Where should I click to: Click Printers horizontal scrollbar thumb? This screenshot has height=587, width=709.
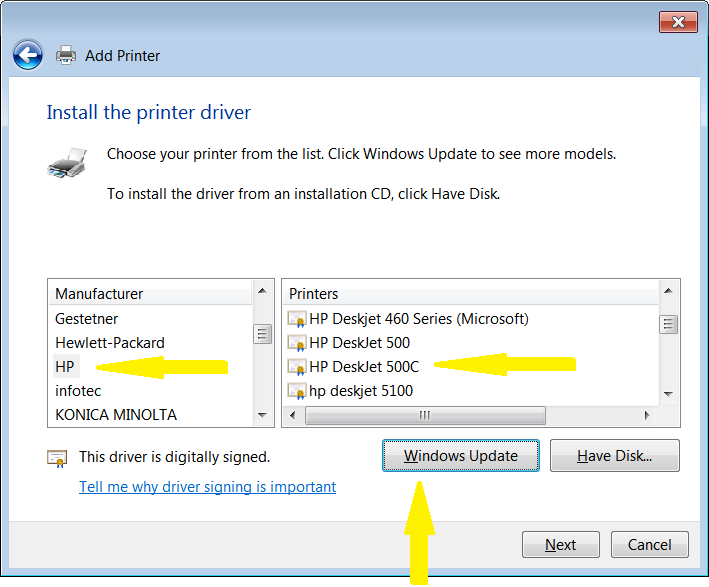tap(425, 415)
